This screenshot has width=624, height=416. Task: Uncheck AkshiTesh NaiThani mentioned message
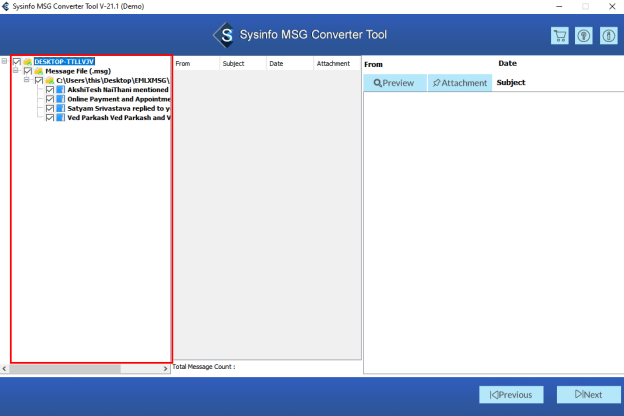coord(50,90)
